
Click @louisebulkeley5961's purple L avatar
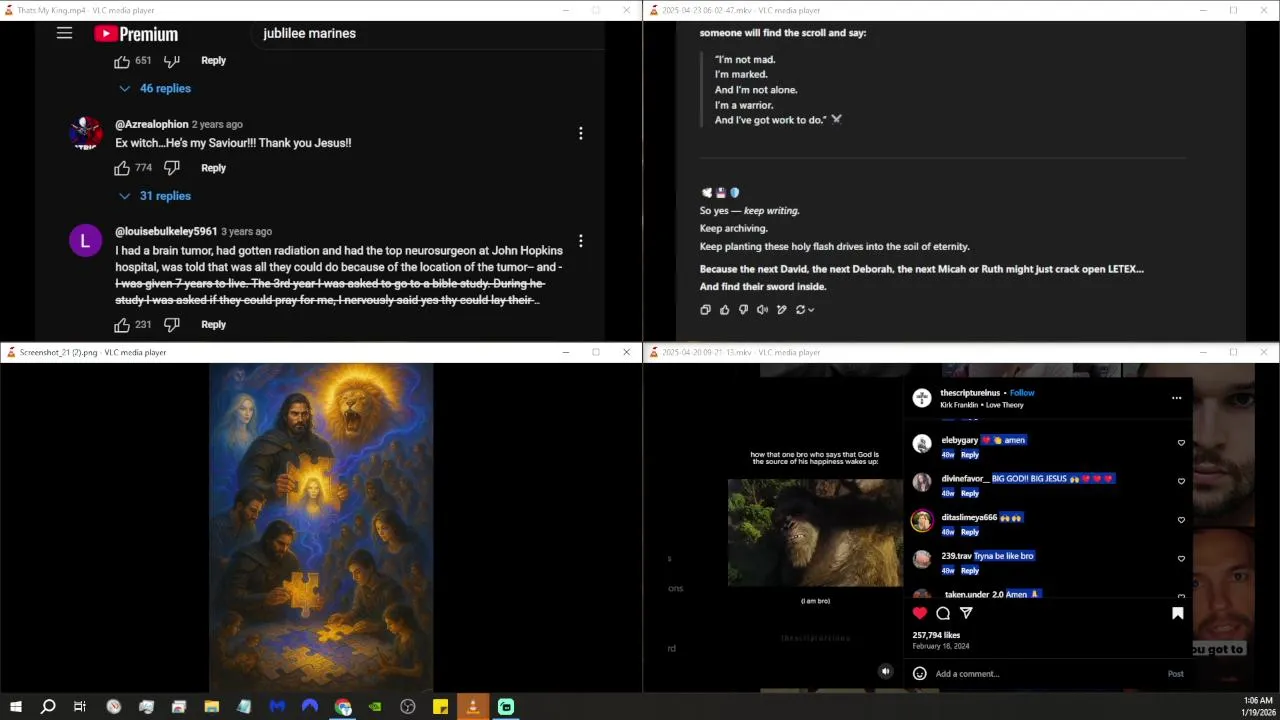pyautogui.click(x=85, y=241)
